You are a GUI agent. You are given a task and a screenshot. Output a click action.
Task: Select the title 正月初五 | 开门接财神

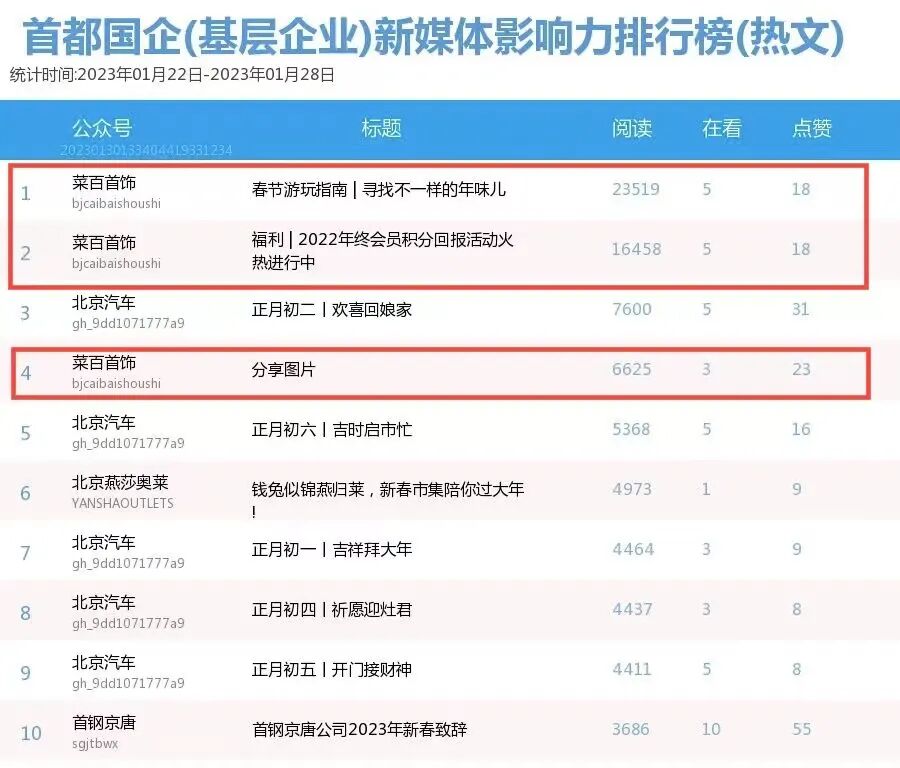(x=332, y=669)
